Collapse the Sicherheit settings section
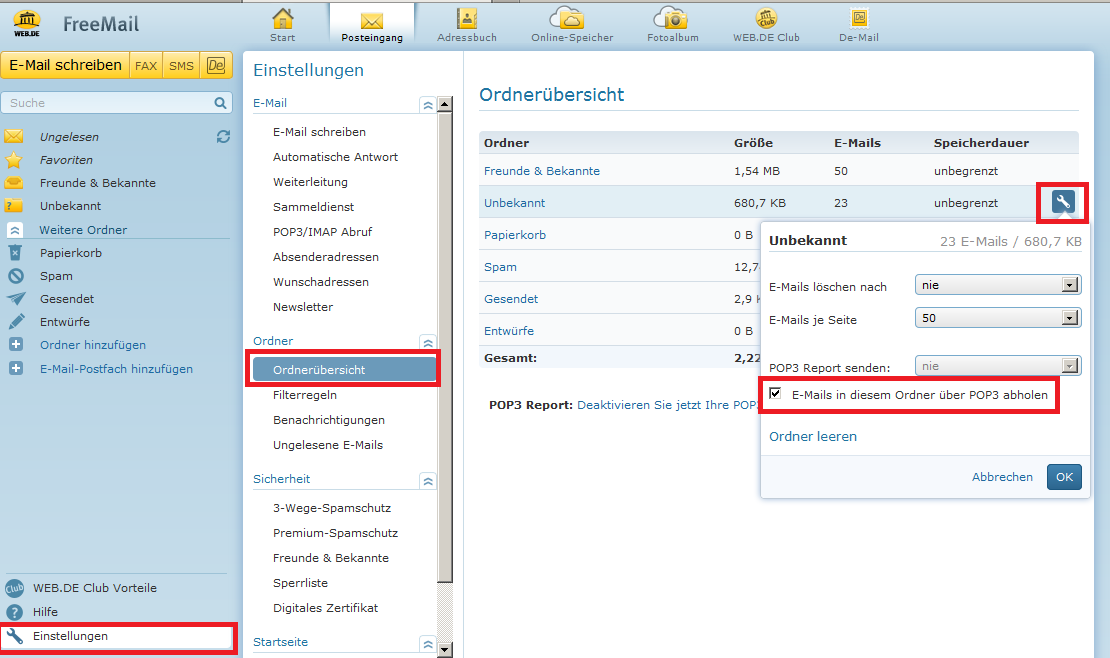 point(428,481)
